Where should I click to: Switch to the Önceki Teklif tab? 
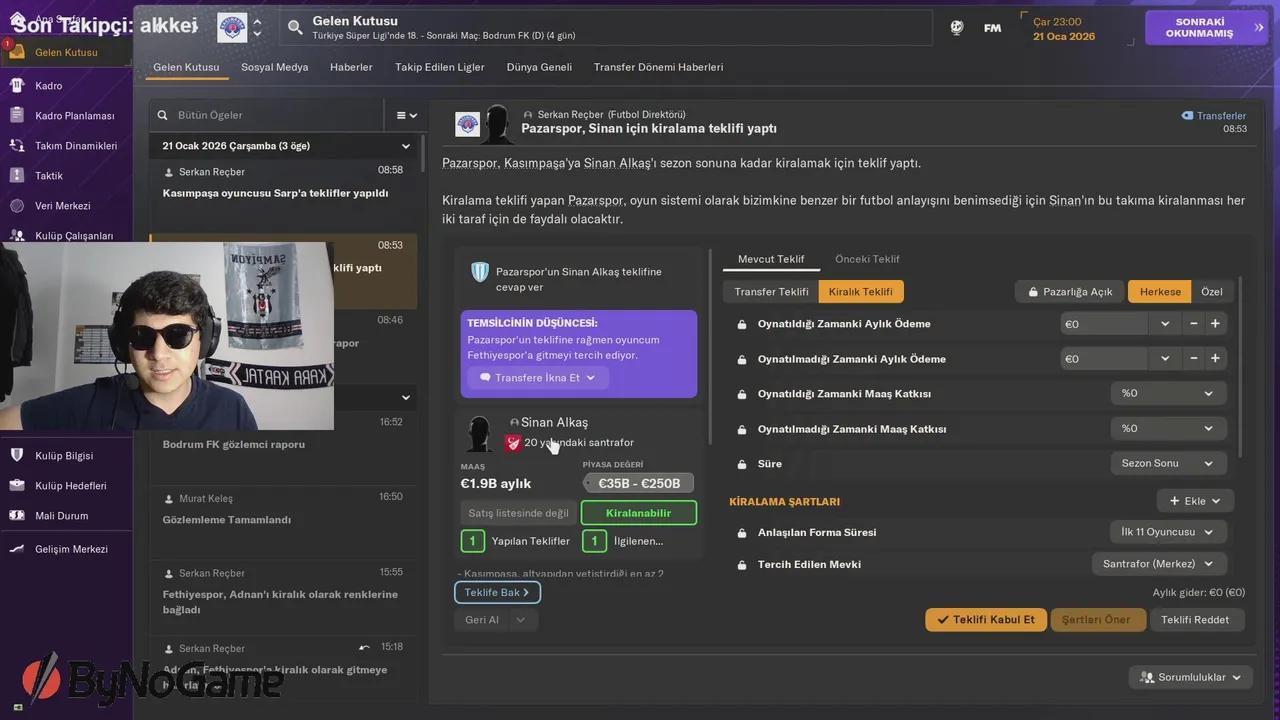pos(867,259)
